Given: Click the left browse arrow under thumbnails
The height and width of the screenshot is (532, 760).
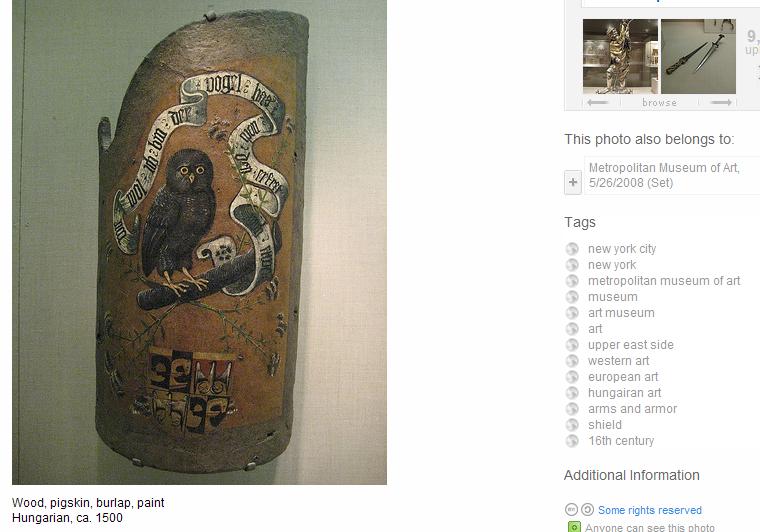Looking at the screenshot, I should pyautogui.click(x=597, y=102).
